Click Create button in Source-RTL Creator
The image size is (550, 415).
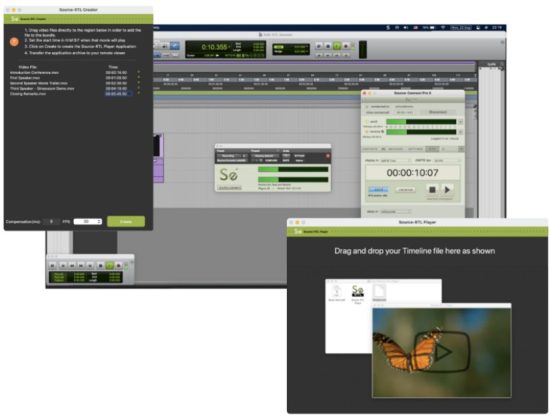pos(126,221)
